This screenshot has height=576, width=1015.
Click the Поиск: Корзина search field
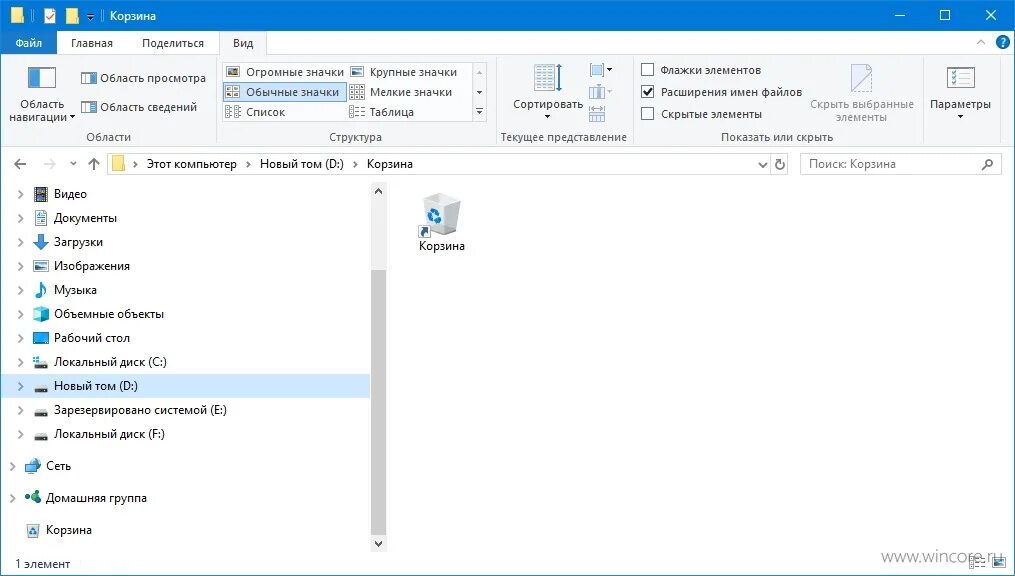click(890, 163)
